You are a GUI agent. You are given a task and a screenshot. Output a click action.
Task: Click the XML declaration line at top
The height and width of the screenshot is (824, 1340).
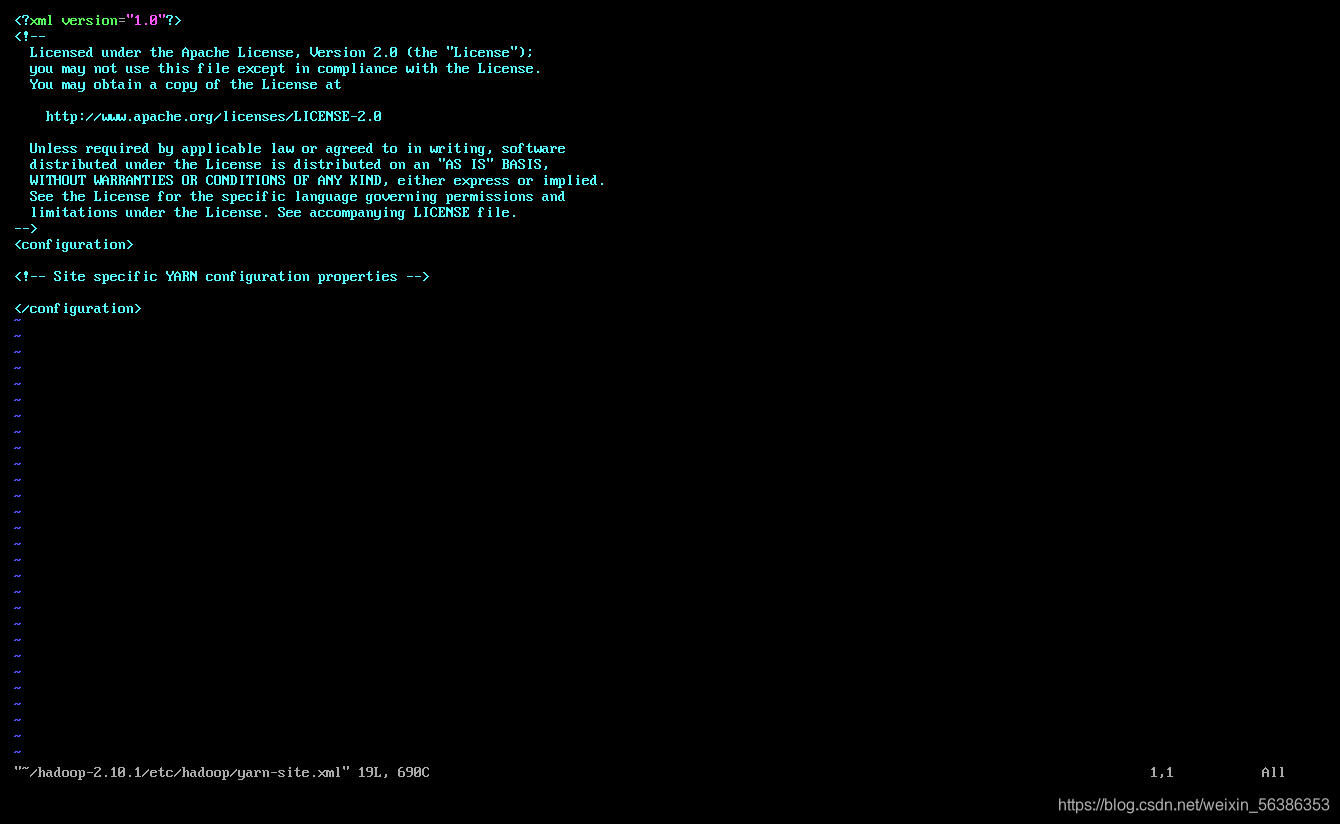click(98, 20)
